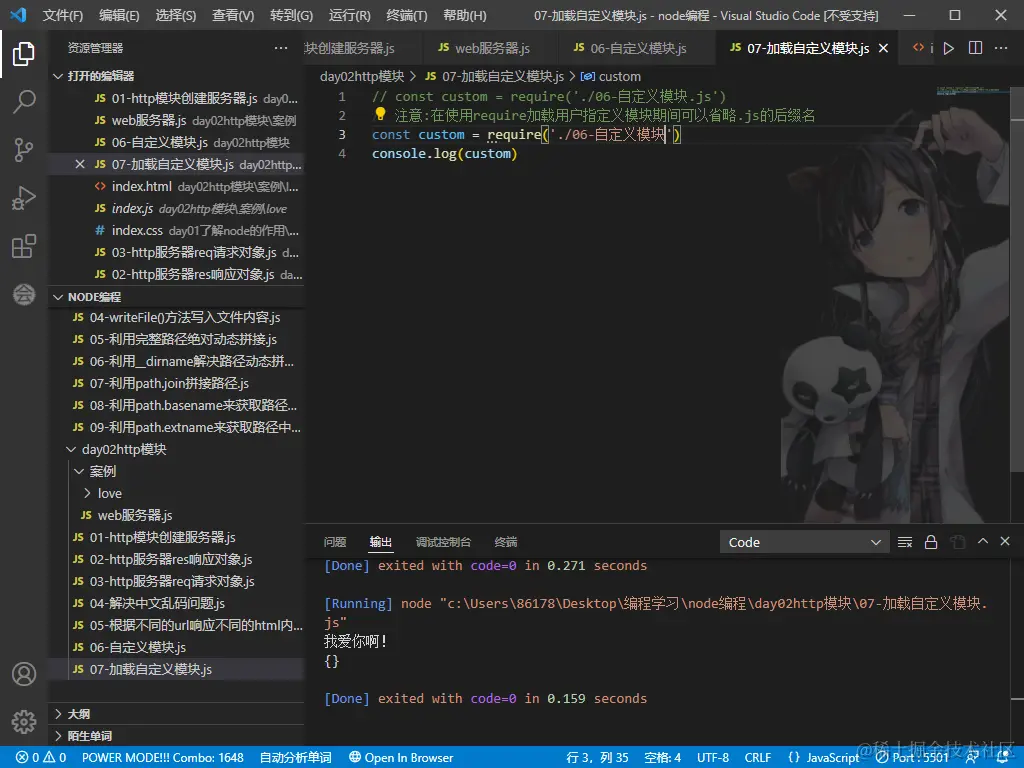This screenshot has width=1024, height=768.
Task: Open index.html in open editors list
Action: point(176,187)
